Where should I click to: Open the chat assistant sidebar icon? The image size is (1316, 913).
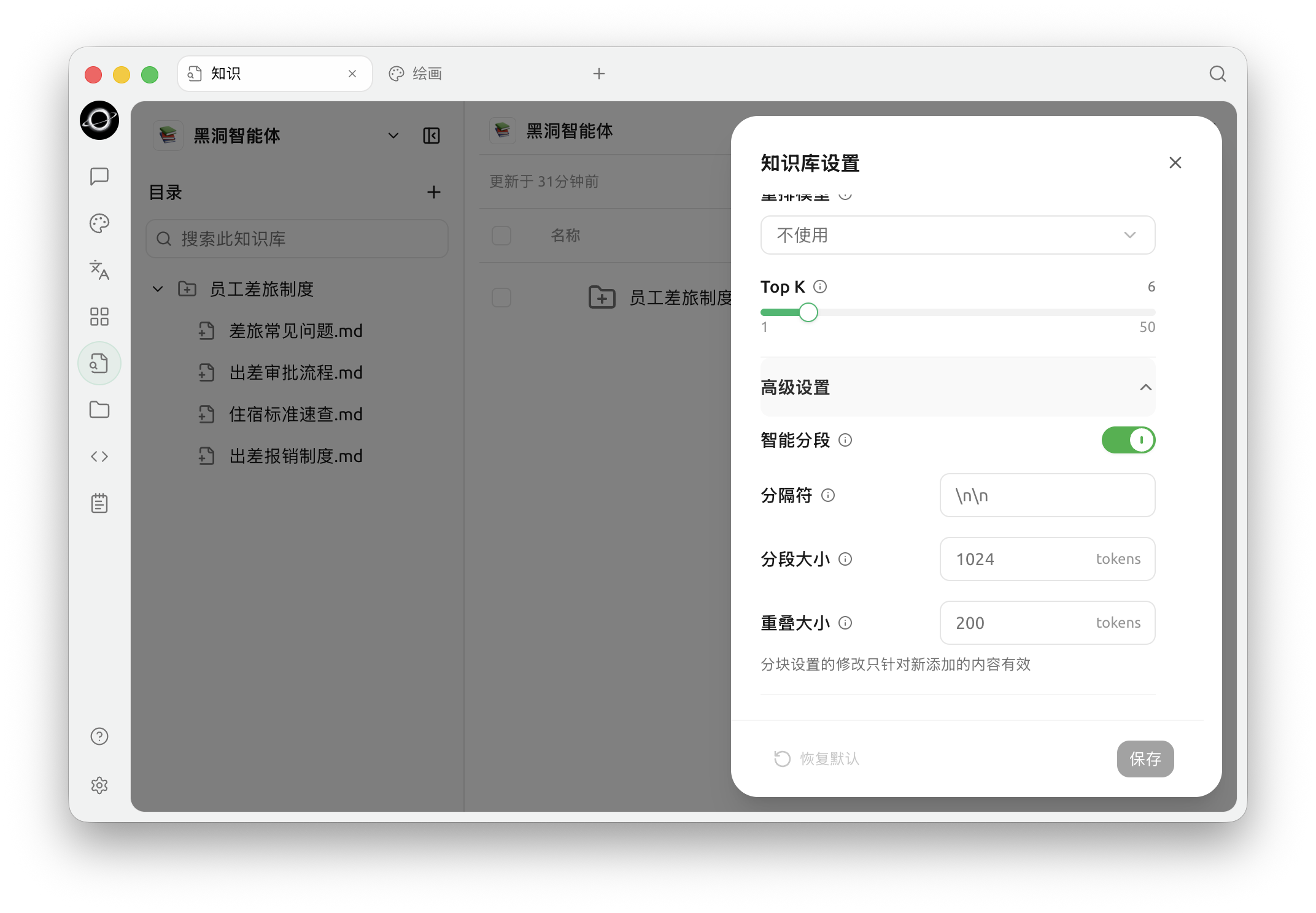(x=99, y=177)
